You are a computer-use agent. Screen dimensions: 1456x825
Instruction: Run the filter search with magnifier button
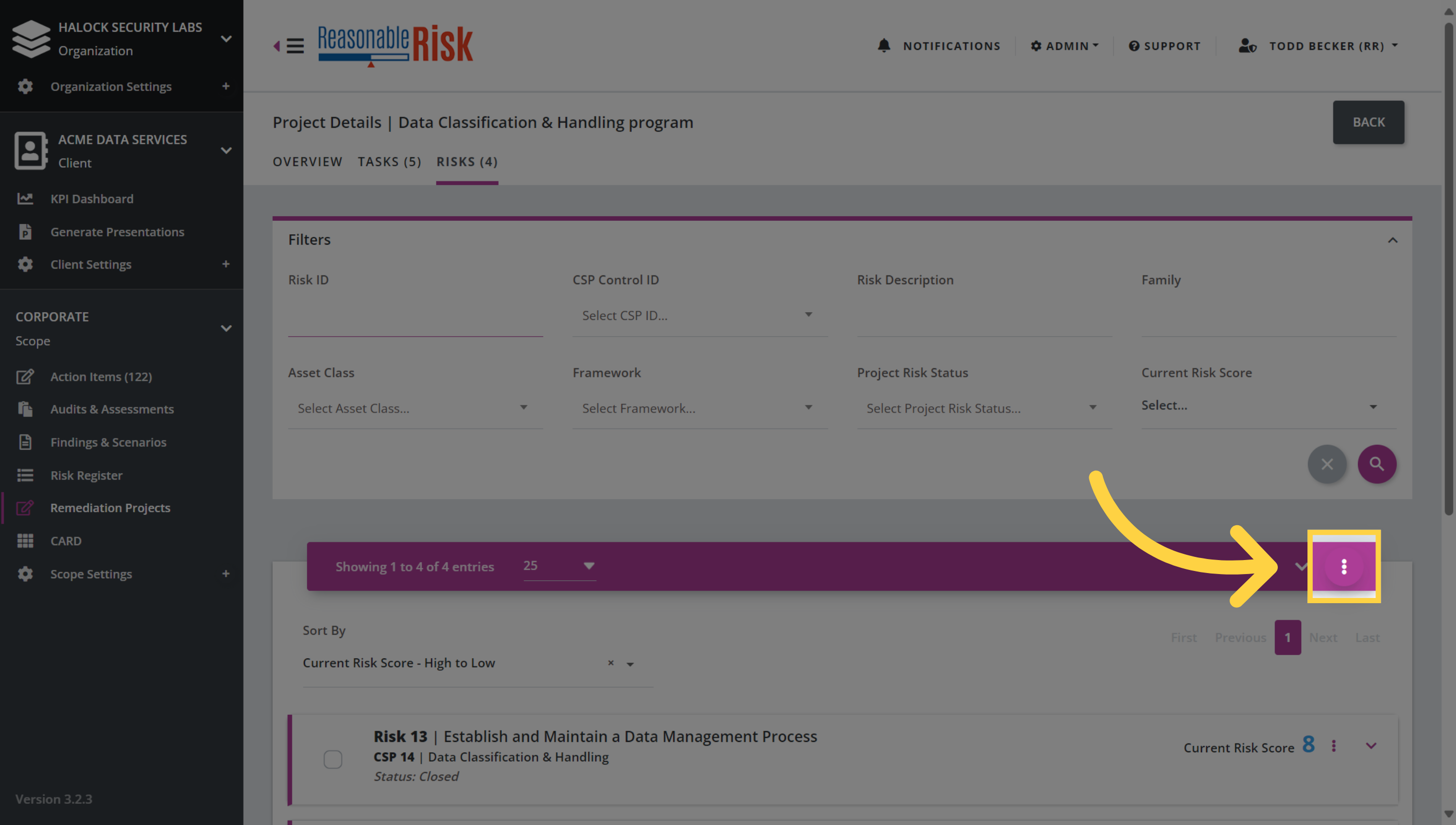pyautogui.click(x=1377, y=464)
